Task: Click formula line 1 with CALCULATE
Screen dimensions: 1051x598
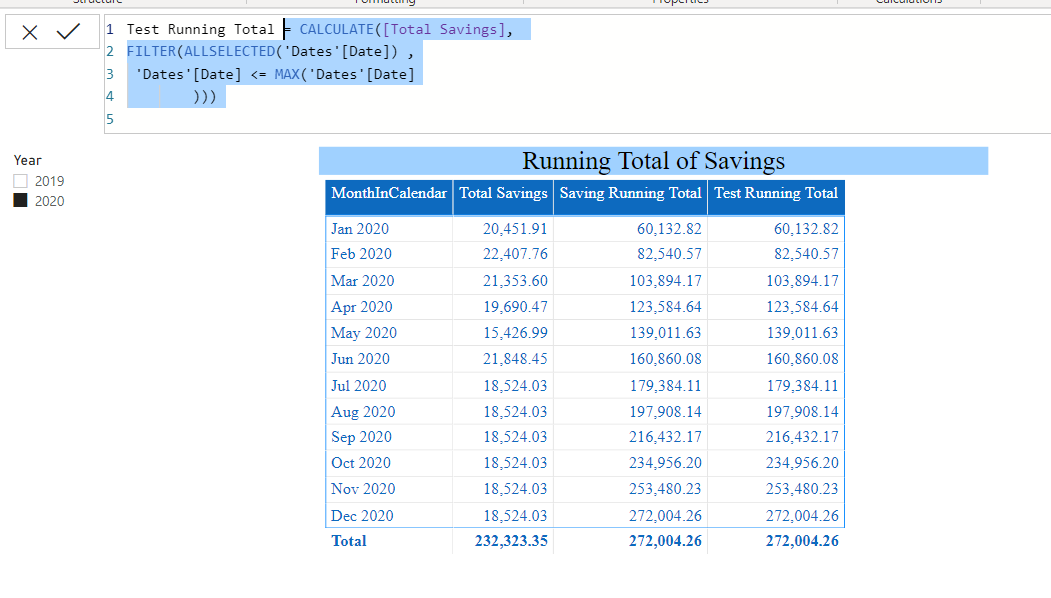Action: [x=320, y=29]
